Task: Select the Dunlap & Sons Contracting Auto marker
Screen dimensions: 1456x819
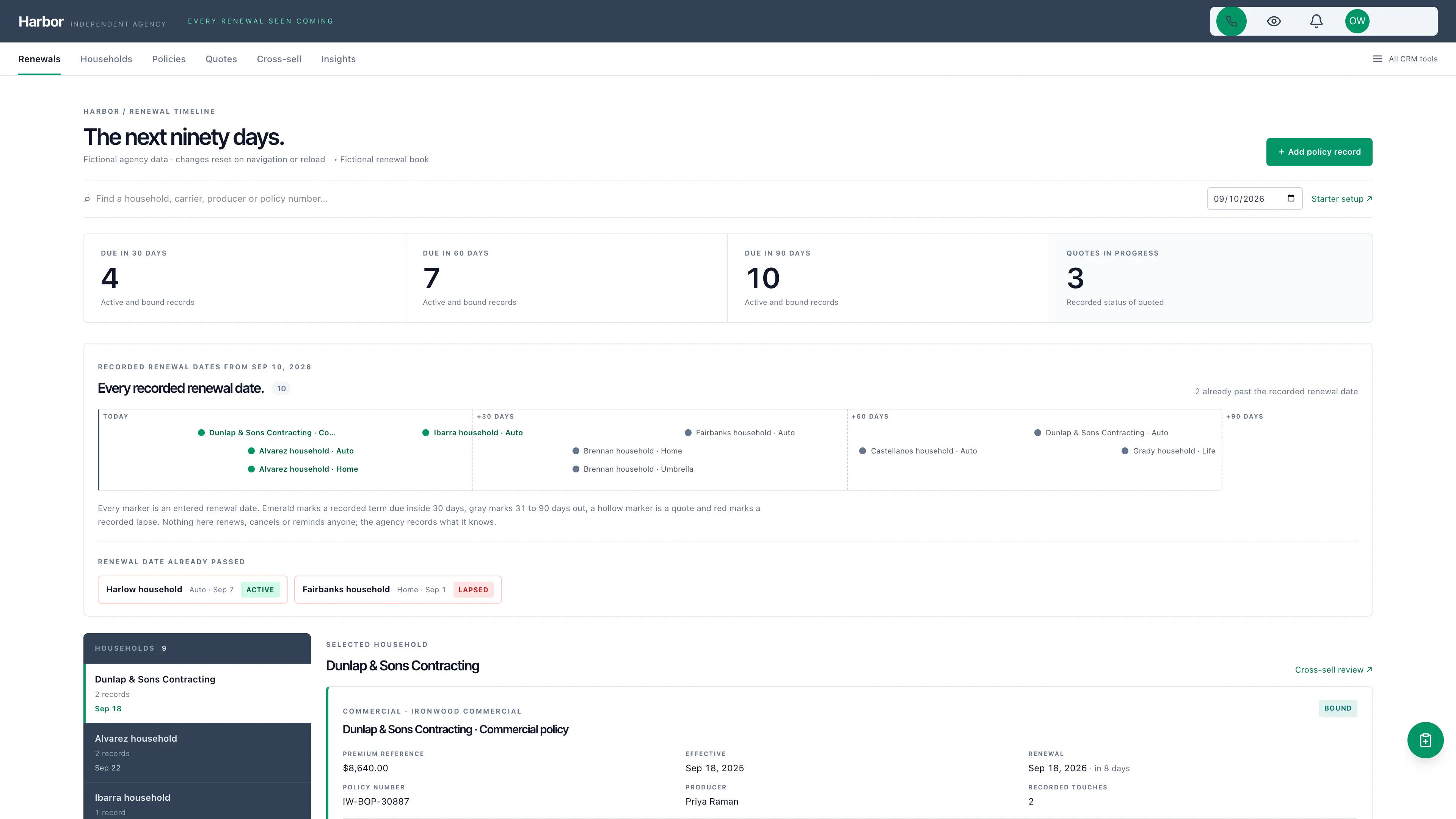Action: click(x=1101, y=433)
